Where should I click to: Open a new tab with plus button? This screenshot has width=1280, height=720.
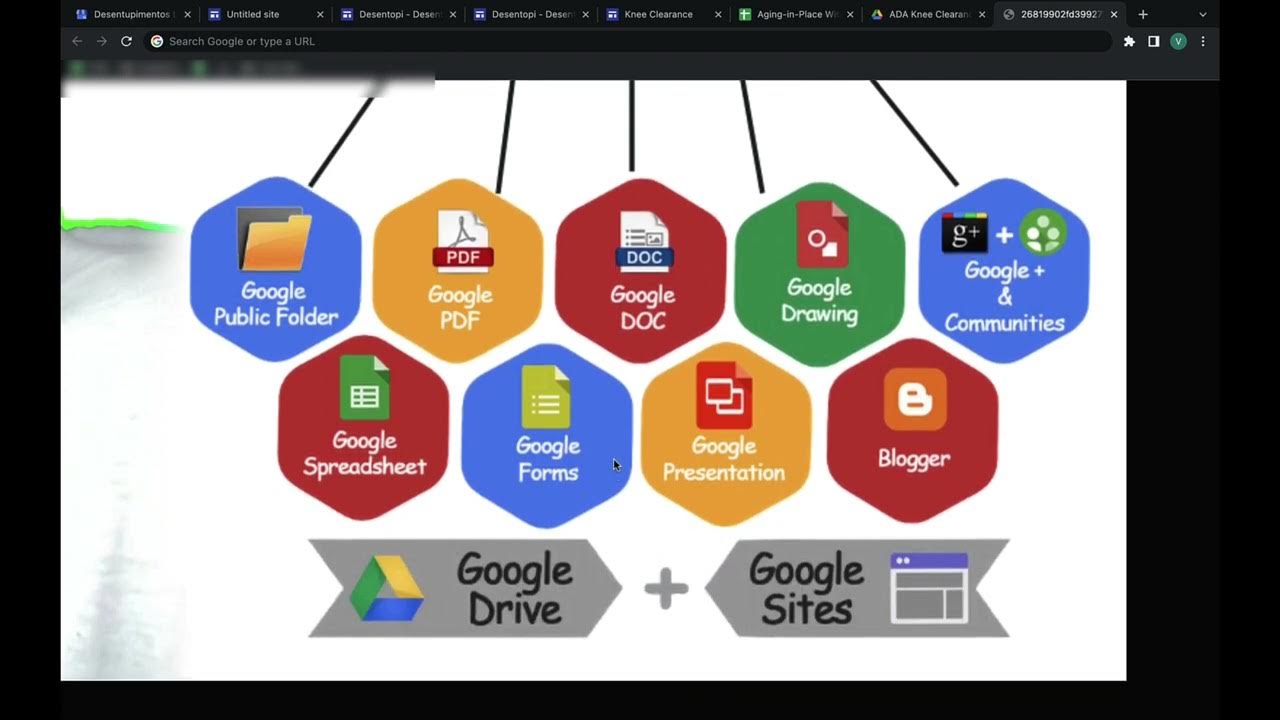coord(1143,14)
